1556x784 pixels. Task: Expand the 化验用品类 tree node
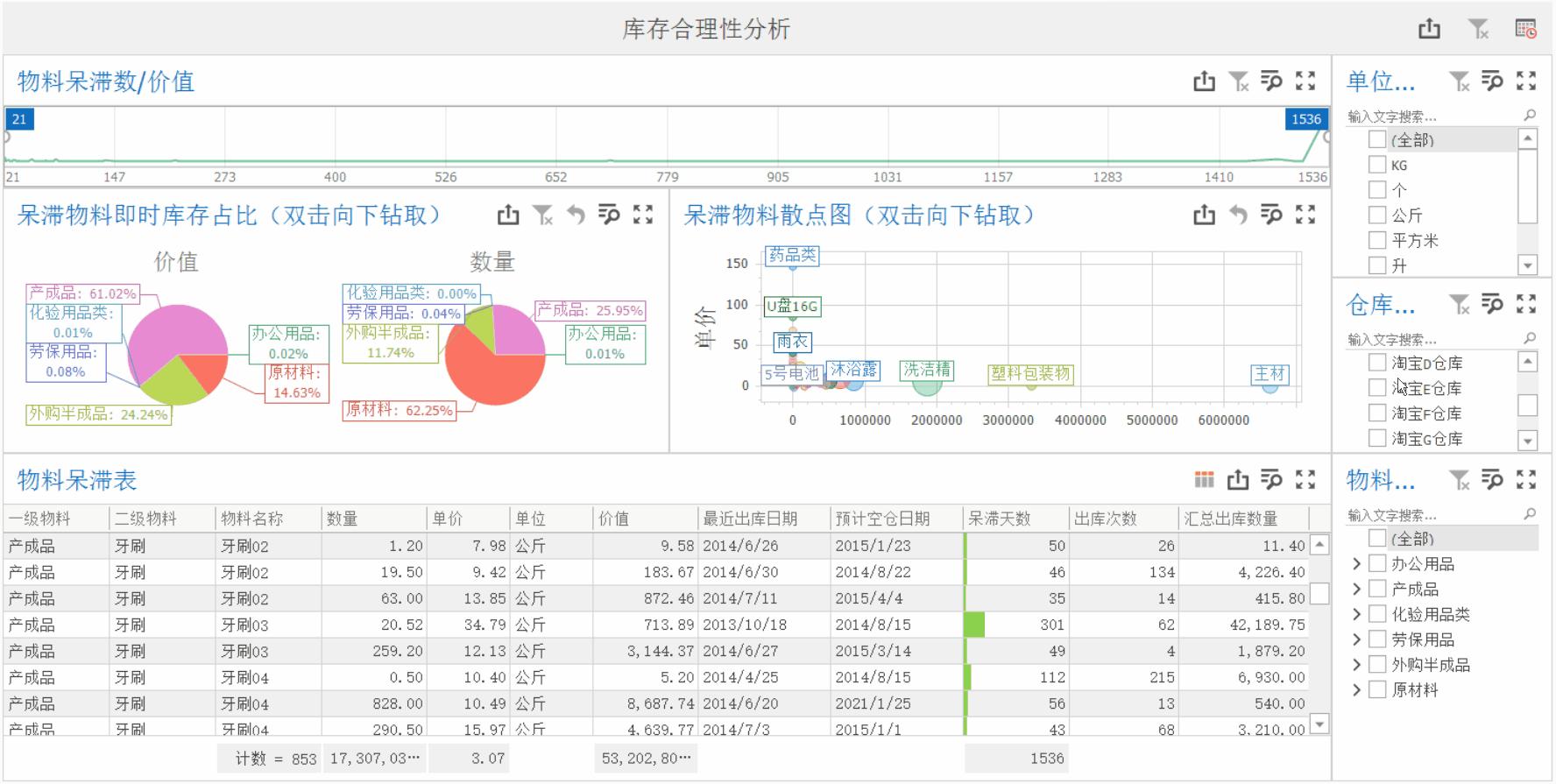(x=1356, y=615)
